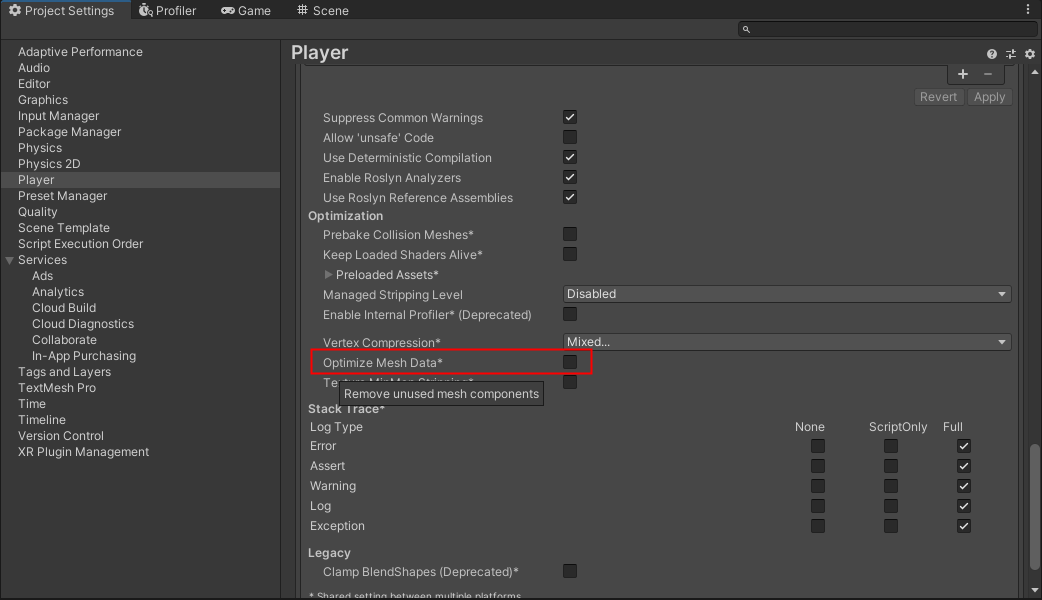Disable Suppress Common Warnings checkbox
Image resolution: width=1042 pixels, height=600 pixels.
[x=570, y=117]
